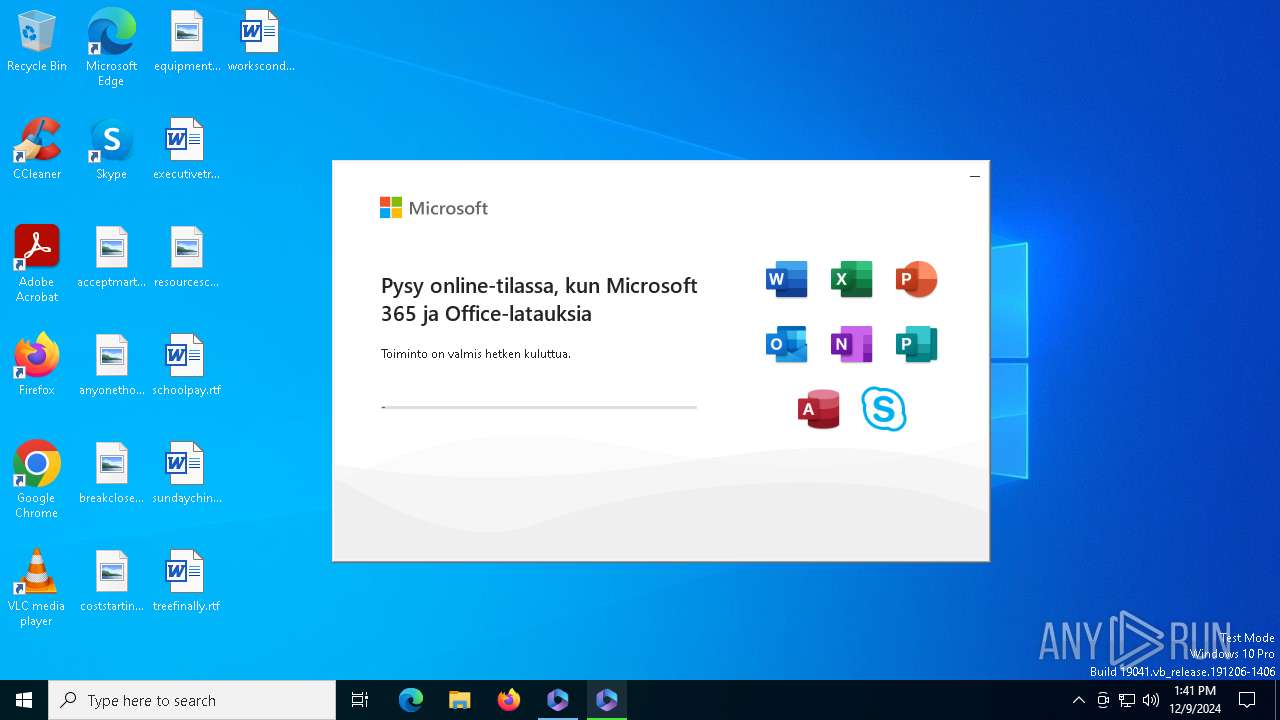Select the Google Chrome desktop shortcut
1280x720 pixels.
coord(37,480)
